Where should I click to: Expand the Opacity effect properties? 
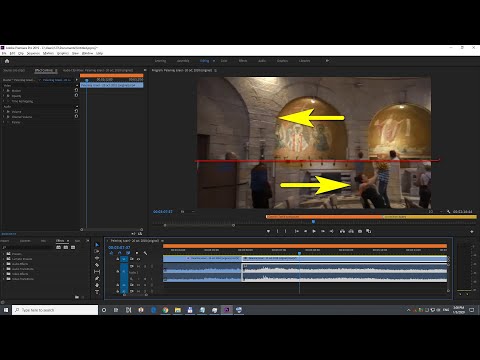pyautogui.click(x=4, y=96)
